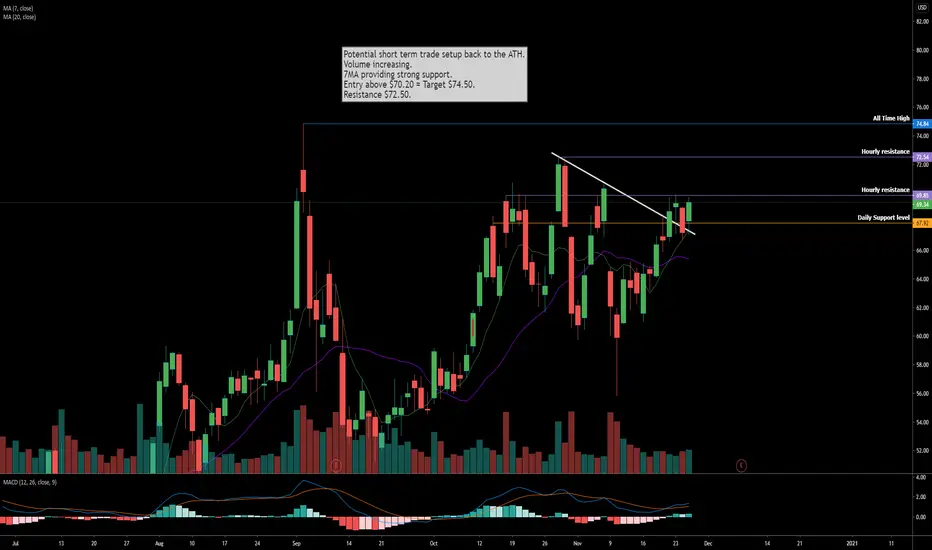Image resolution: width=932 pixels, height=550 pixels.
Task: Click the USD currency label on price axis
Action: [922, 8]
